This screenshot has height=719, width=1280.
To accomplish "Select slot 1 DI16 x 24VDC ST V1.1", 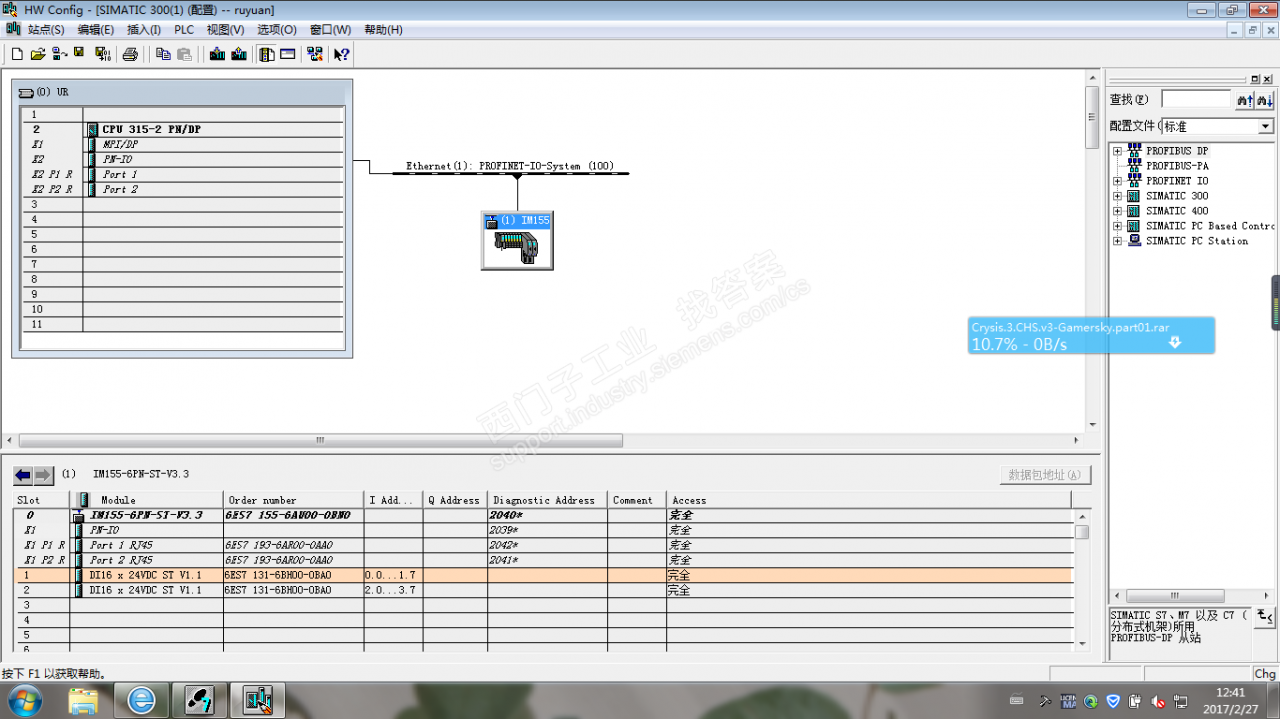I will tap(544, 576).
